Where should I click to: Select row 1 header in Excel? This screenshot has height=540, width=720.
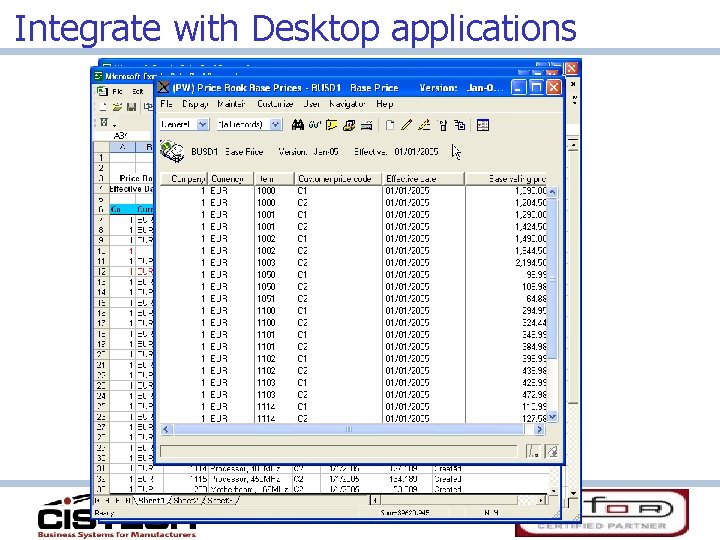click(x=101, y=158)
